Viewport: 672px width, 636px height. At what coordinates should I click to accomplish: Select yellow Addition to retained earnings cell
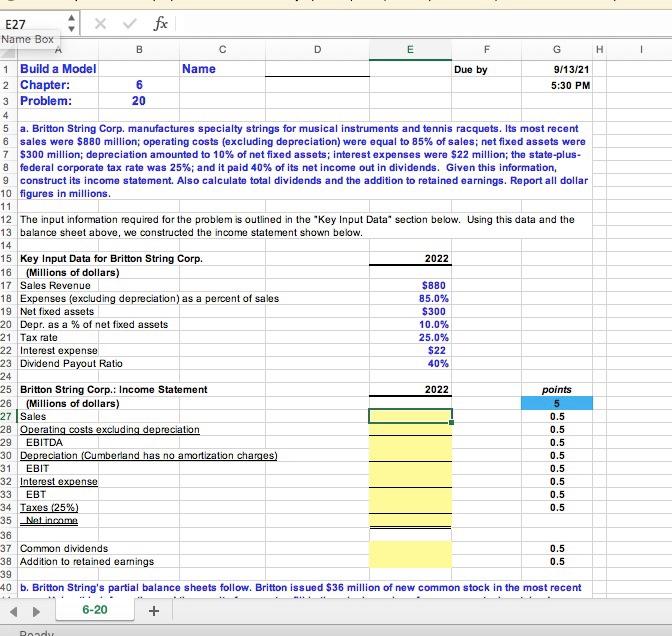(410, 561)
